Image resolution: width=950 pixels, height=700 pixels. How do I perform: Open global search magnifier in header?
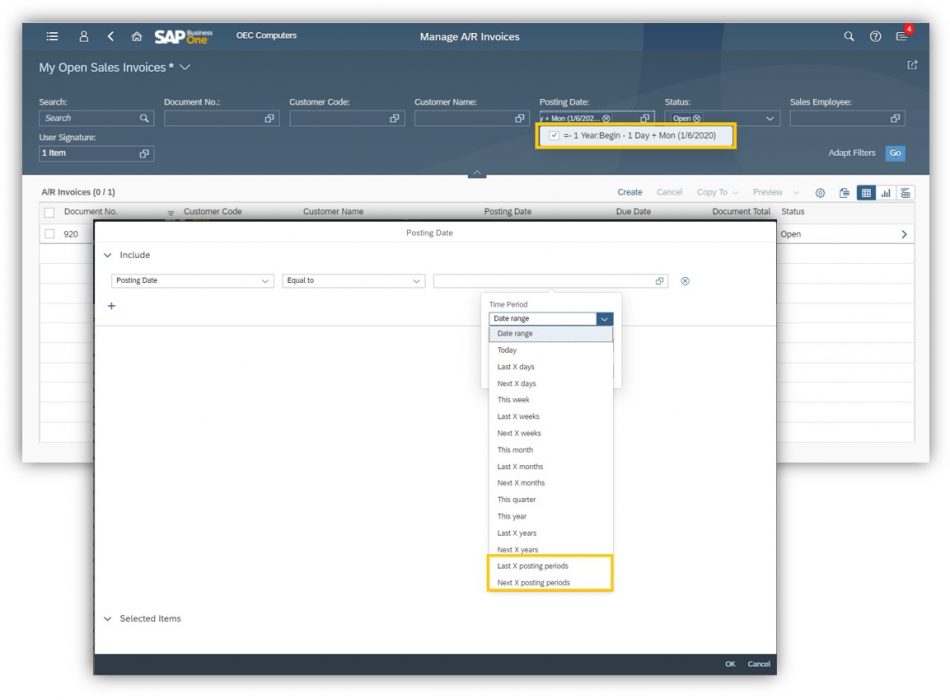848,36
